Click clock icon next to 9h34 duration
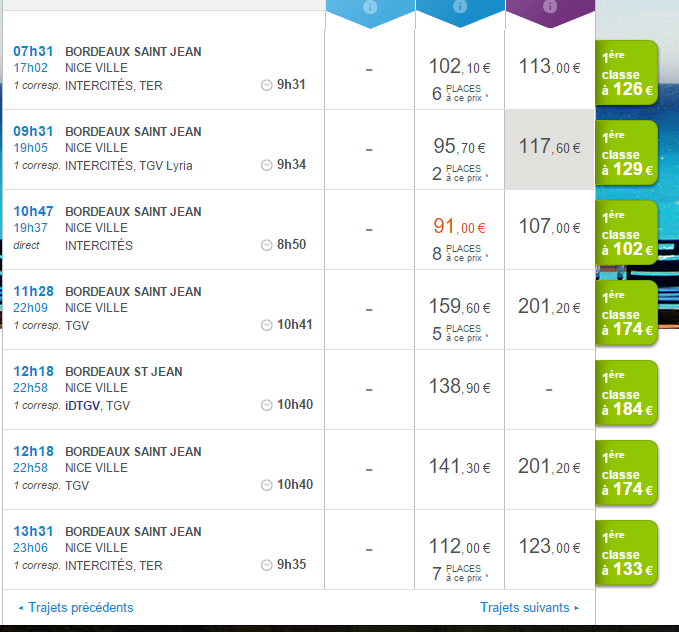 point(266,165)
